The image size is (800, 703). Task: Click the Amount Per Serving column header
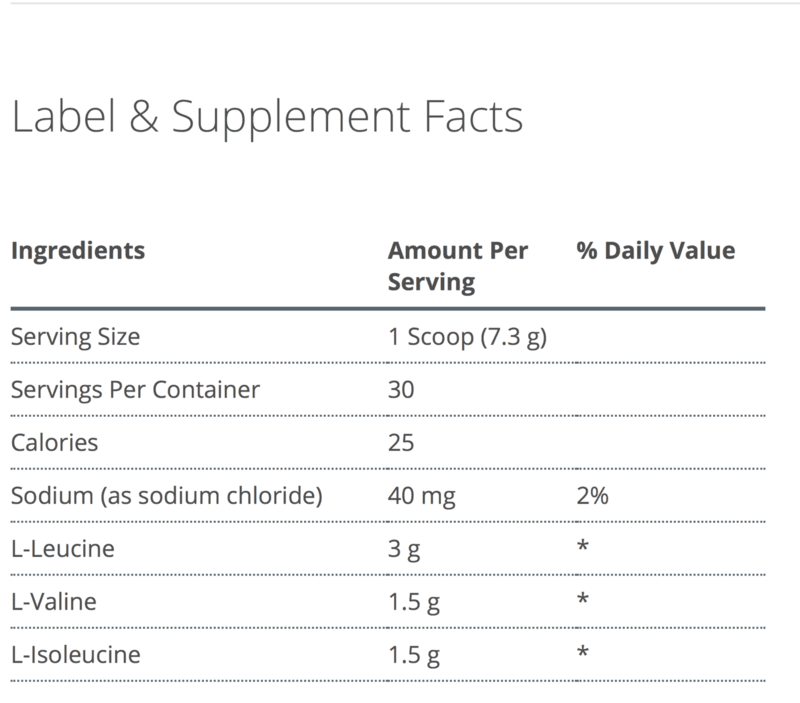[457, 265]
